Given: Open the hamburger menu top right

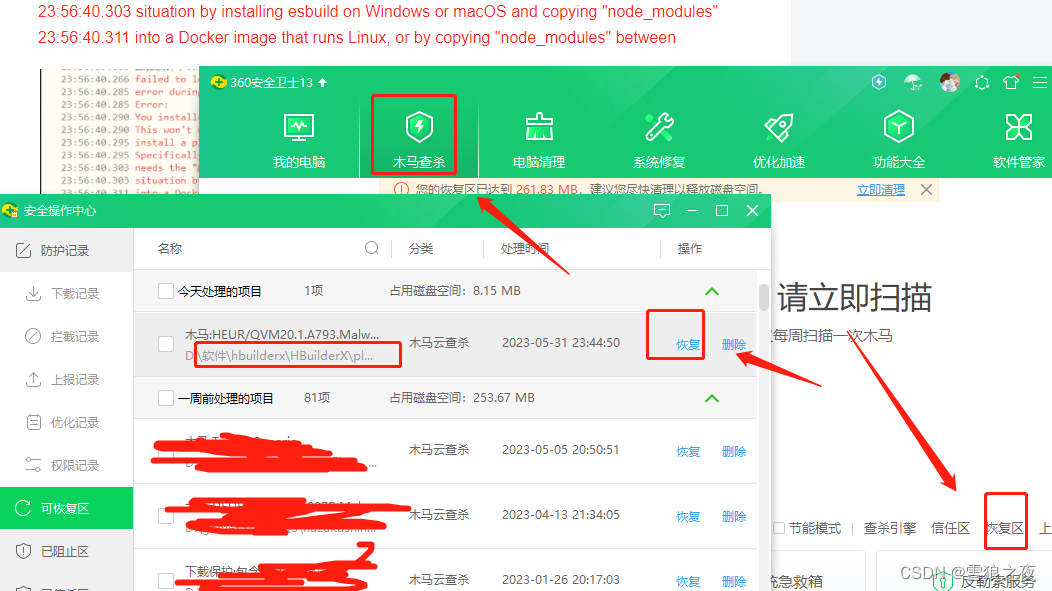Looking at the screenshot, I should (1038, 83).
